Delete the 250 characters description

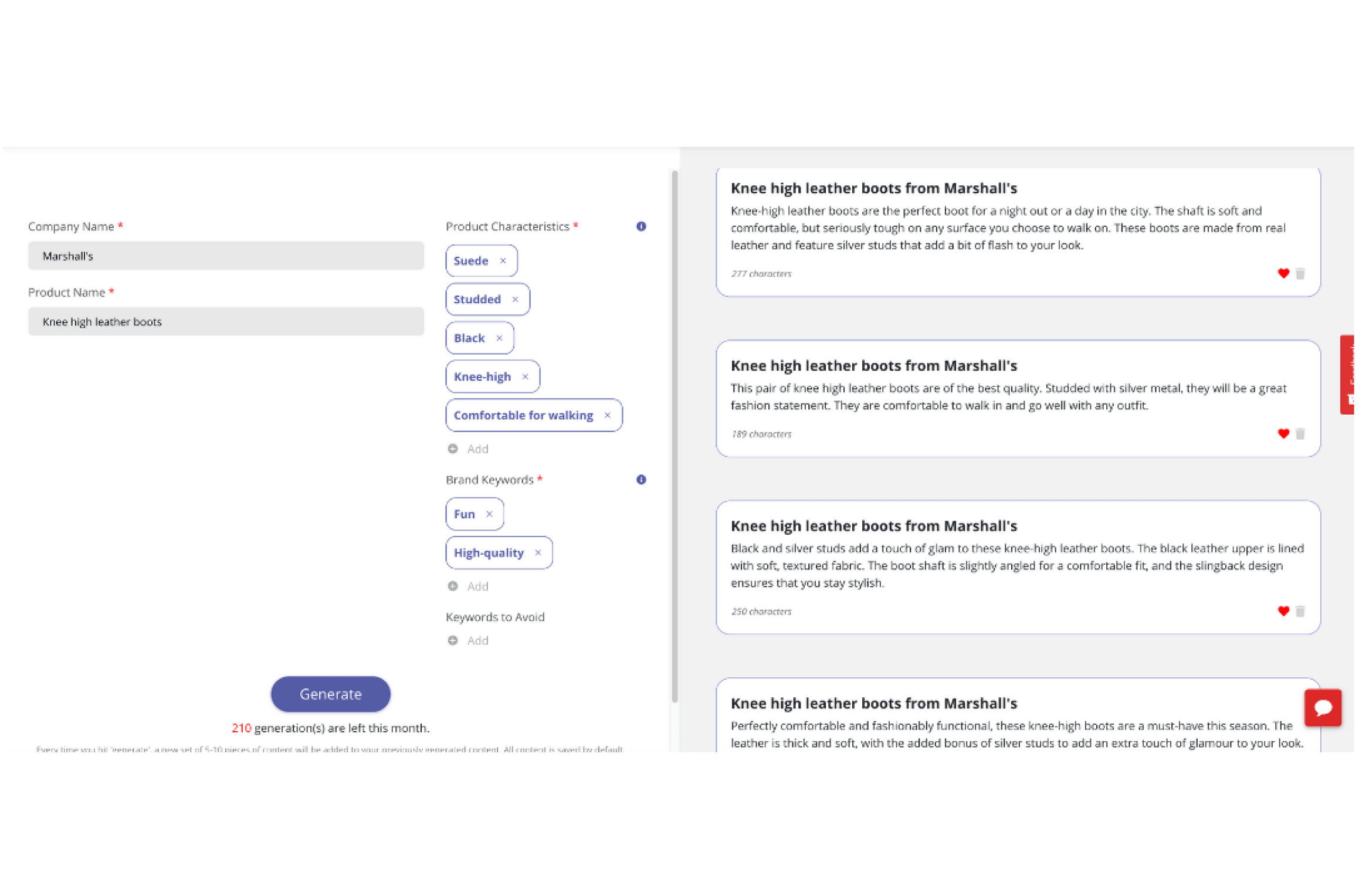(x=1300, y=612)
